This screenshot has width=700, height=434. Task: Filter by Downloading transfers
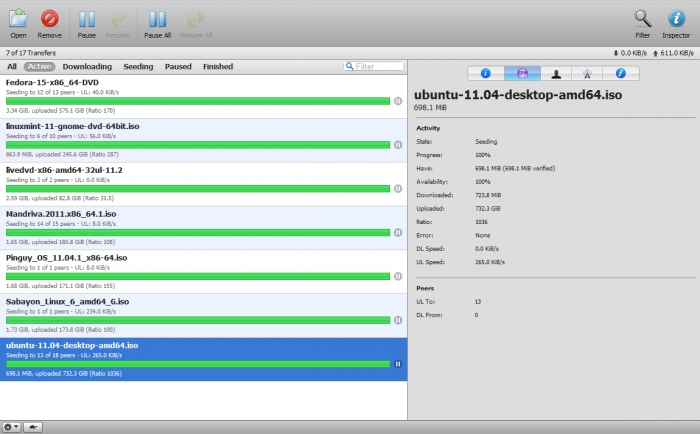coord(87,67)
